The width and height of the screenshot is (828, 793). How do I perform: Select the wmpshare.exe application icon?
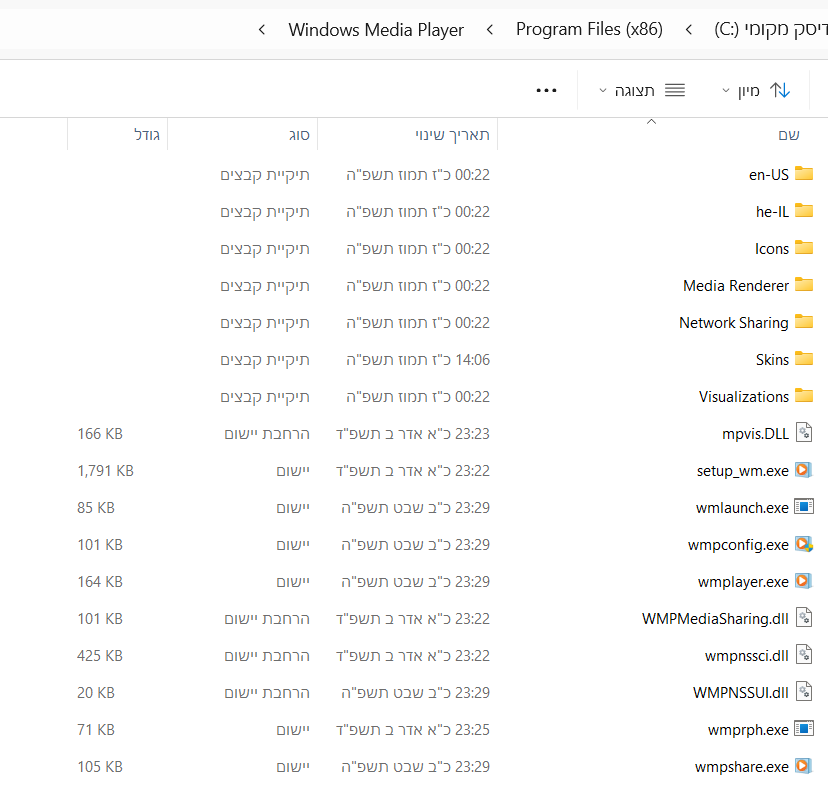pos(804,766)
